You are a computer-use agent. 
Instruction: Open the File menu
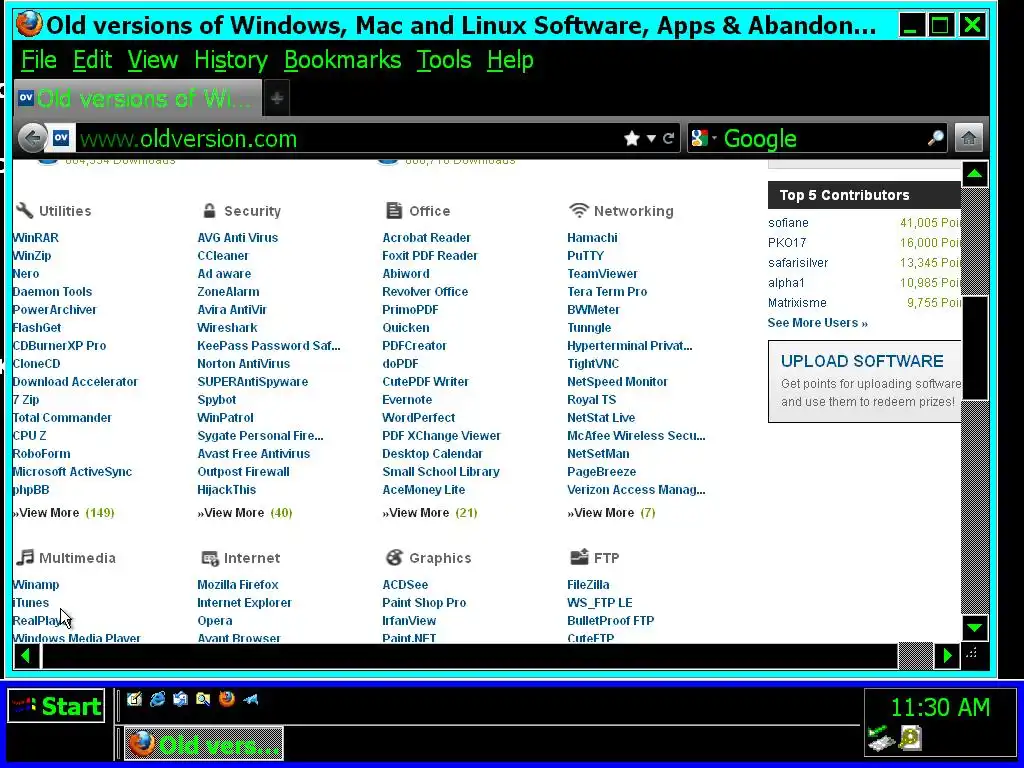(x=39, y=60)
